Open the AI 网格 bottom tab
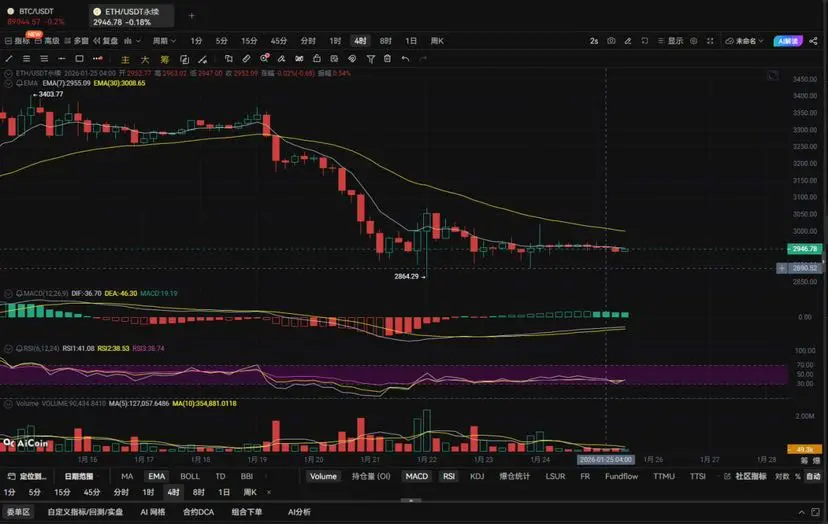Image resolution: width=828 pixels, height=524 pixels. pos(153,512)
